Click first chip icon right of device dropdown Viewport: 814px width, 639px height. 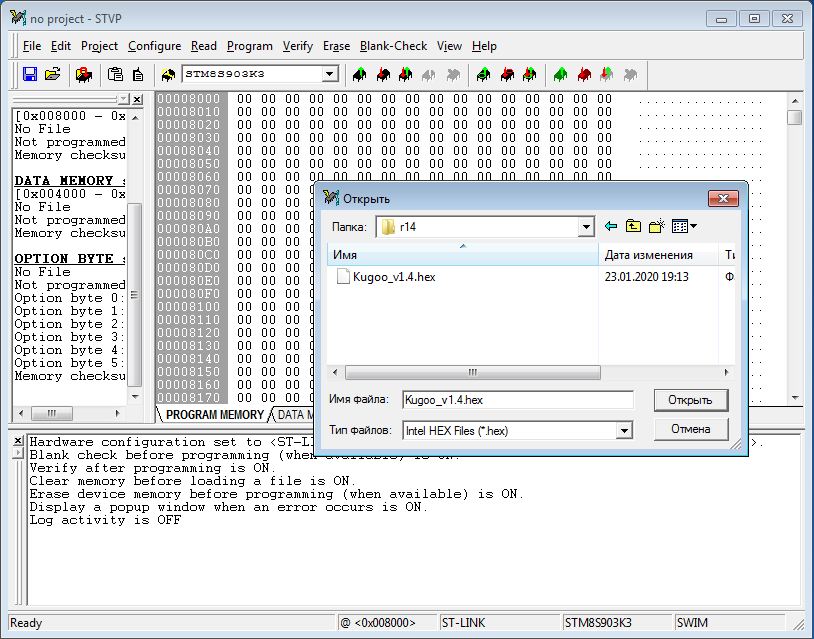[x=359, y=74]
